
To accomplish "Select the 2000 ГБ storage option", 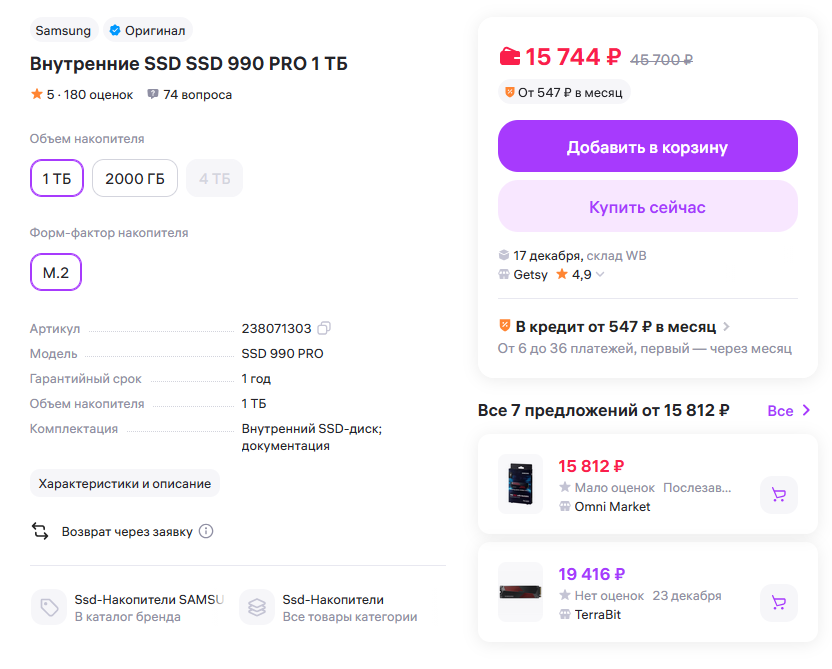I will (135, 179).
